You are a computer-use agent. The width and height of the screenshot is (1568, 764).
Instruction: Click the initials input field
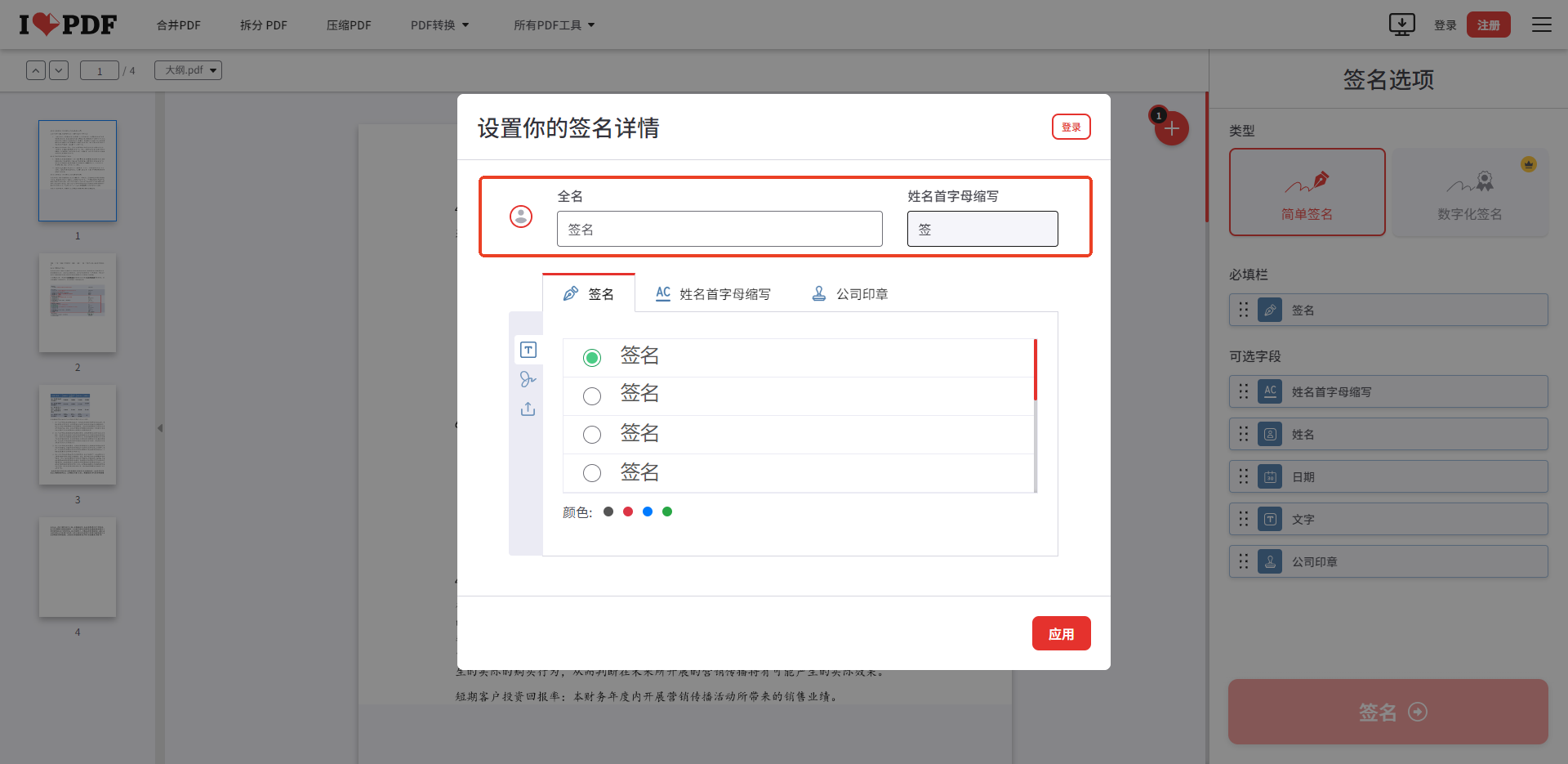pyautogui.click(x=982, y=229)
